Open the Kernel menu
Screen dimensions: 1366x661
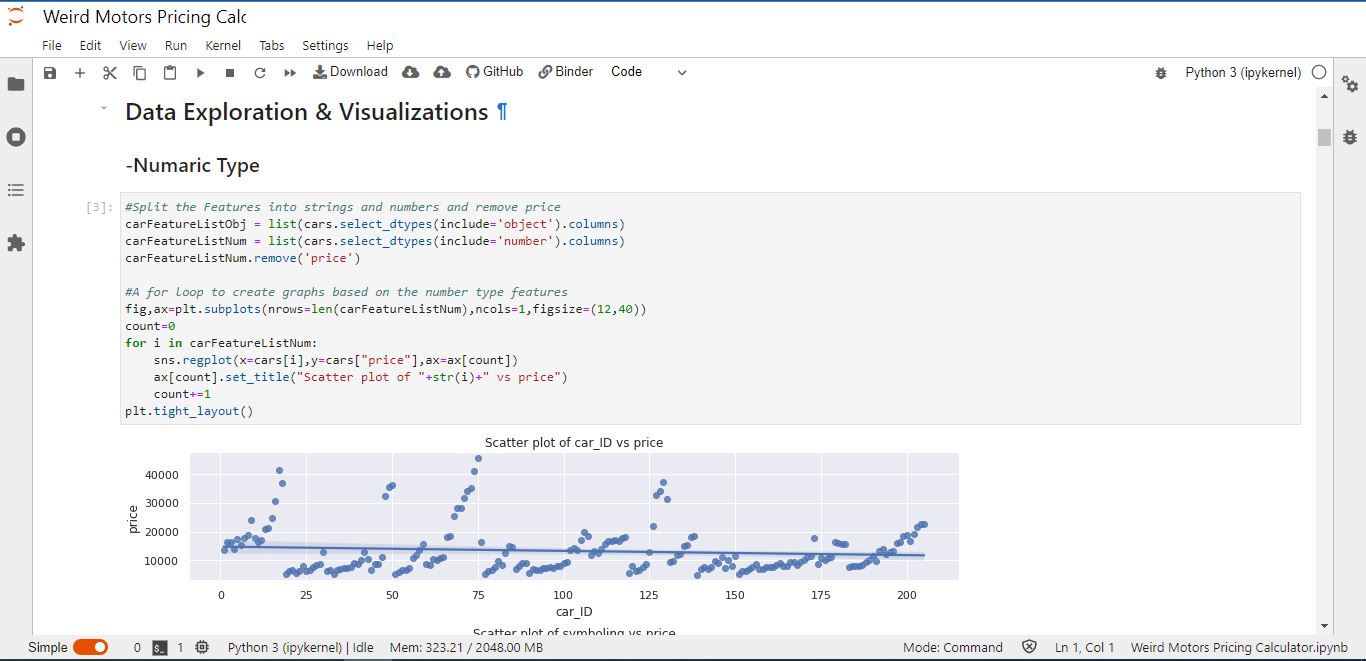click(223, 45)
